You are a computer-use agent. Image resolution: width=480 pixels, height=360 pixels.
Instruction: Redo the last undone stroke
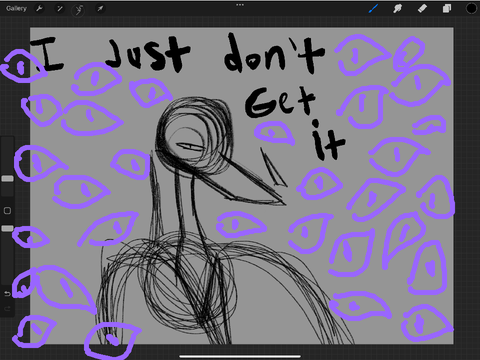pos(7,309)
